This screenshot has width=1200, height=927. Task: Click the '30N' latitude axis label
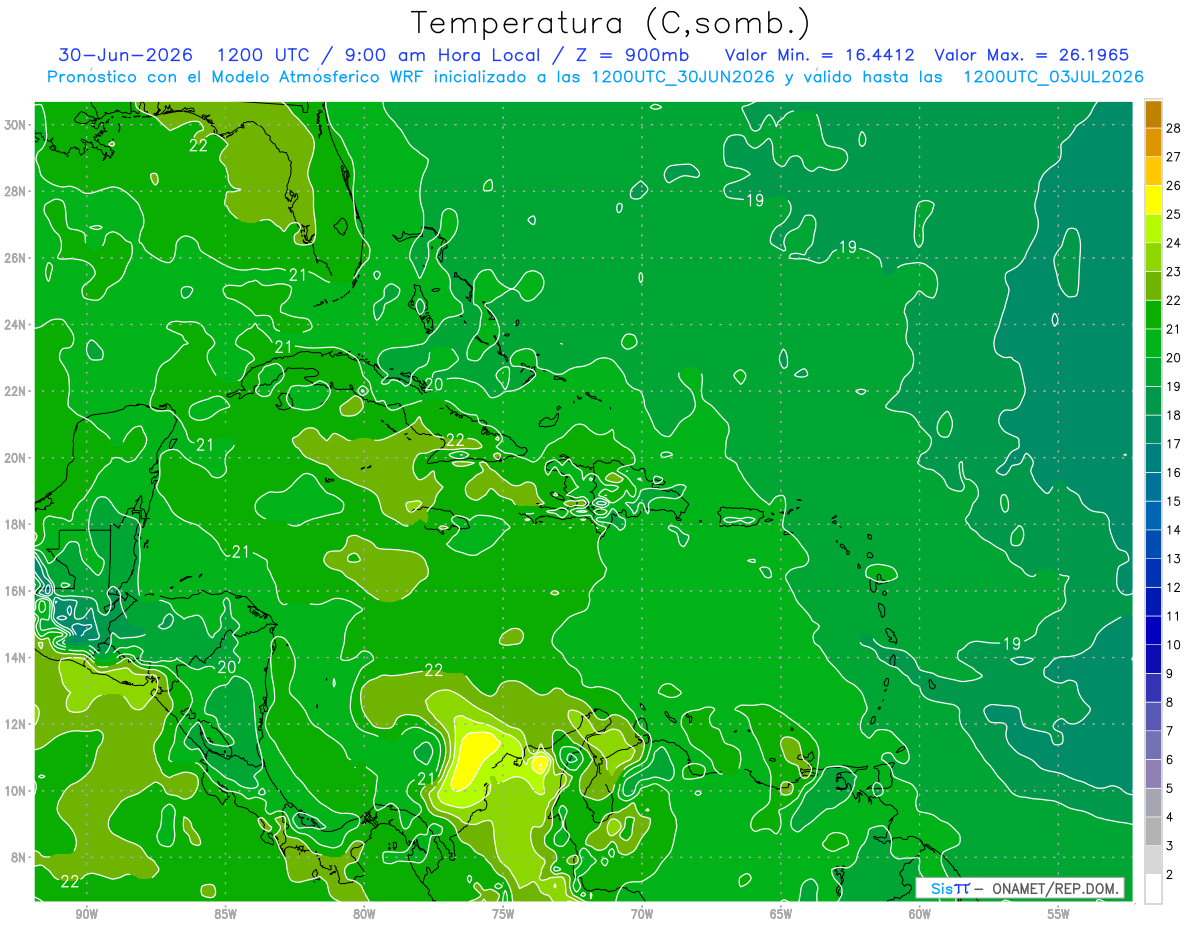pos(16,125)
